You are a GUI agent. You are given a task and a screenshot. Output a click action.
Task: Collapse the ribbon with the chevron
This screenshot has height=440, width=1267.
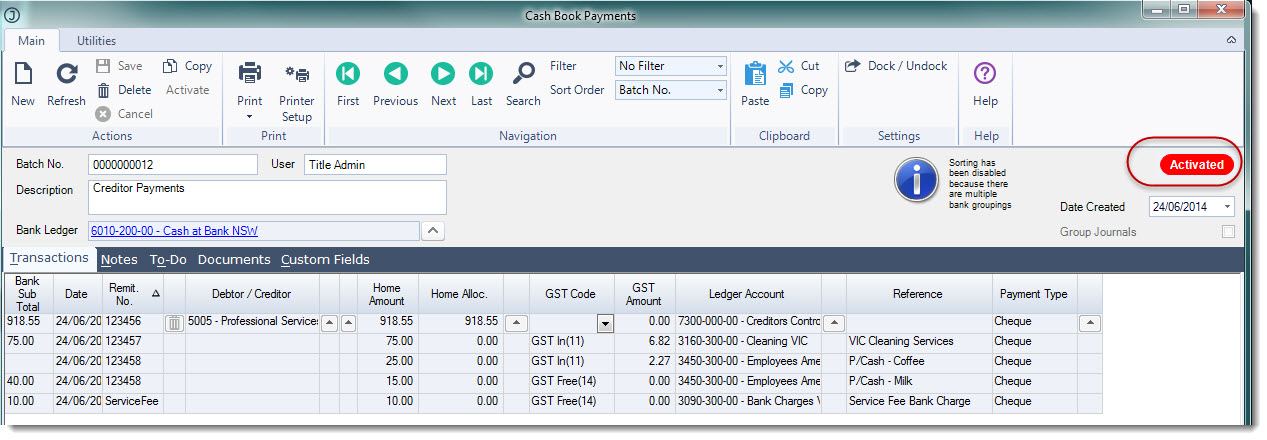coord(1231,41)
